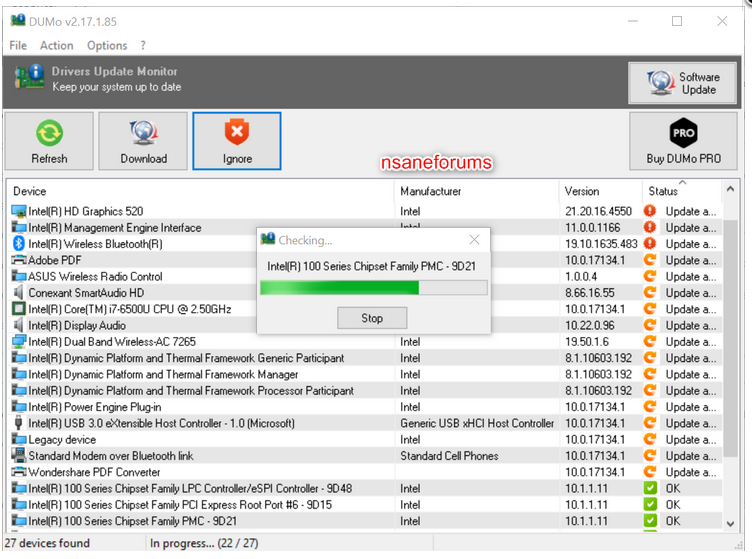Click the device icon of Legacy device
The width and height of the screenshot is (752, 559).
[x=19, y=439]
